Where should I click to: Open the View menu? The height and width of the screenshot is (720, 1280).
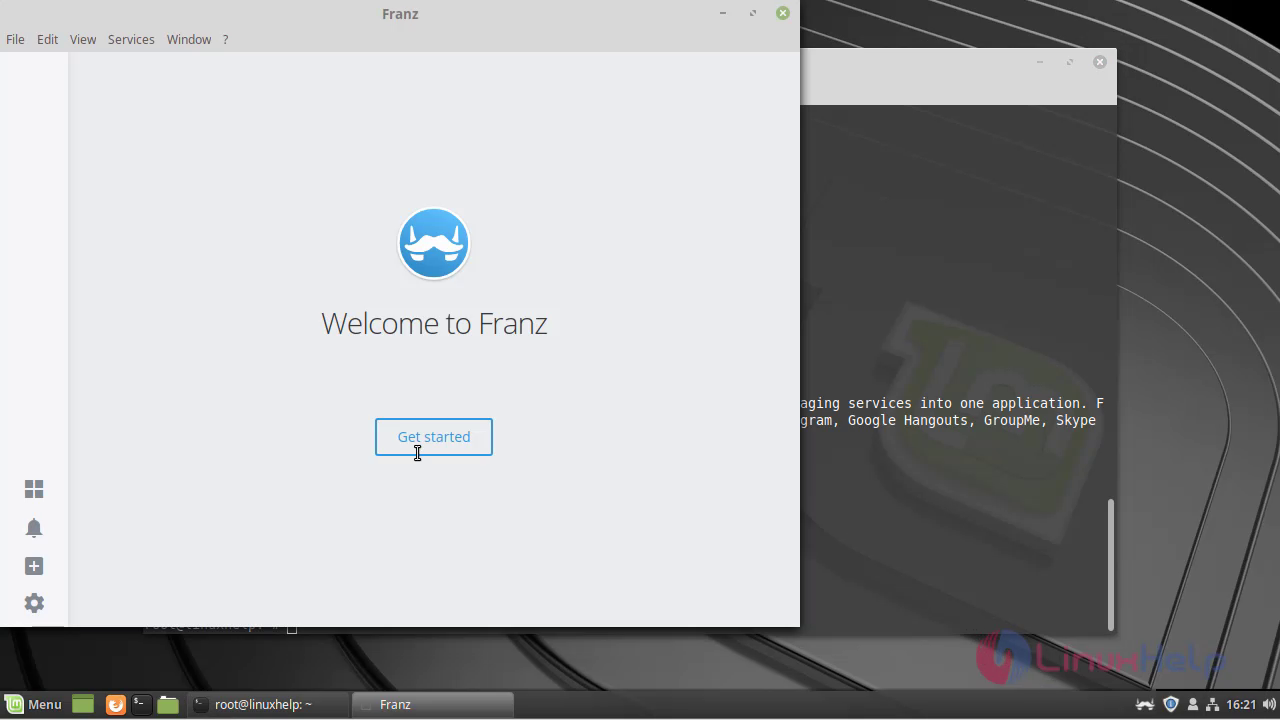pyautogui.click(x=83, y=39)
